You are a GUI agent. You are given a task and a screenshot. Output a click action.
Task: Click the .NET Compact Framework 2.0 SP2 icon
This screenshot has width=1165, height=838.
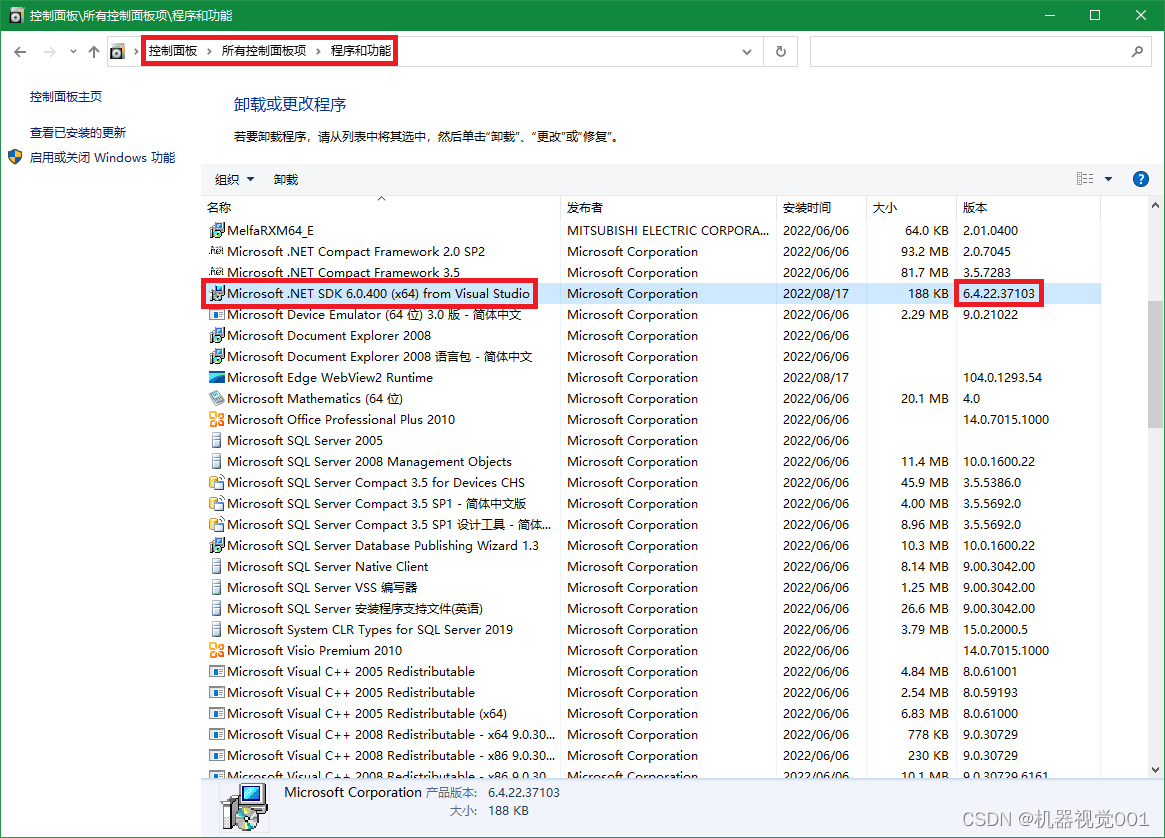(216, 251)
